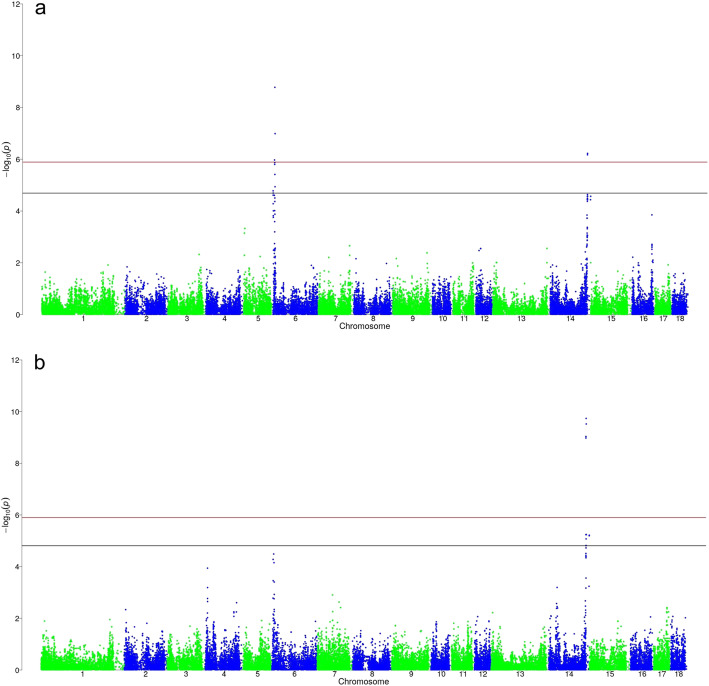Select chromosome label "17" in panel a
This screenshot has height=686, width=709.
coord(663,319)
